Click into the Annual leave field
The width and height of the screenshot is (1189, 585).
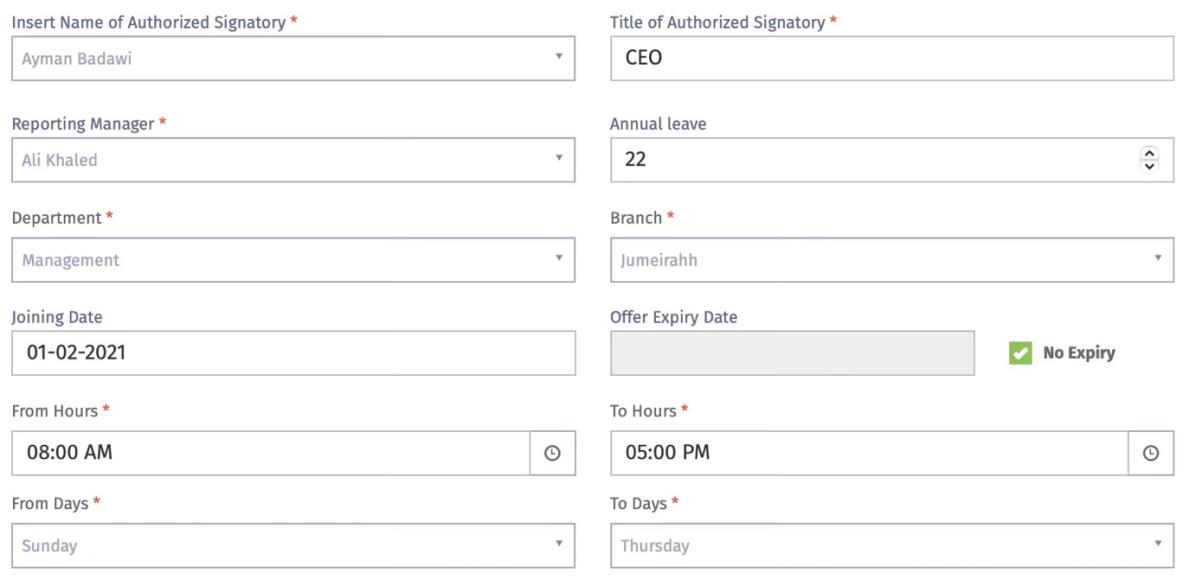870,160
